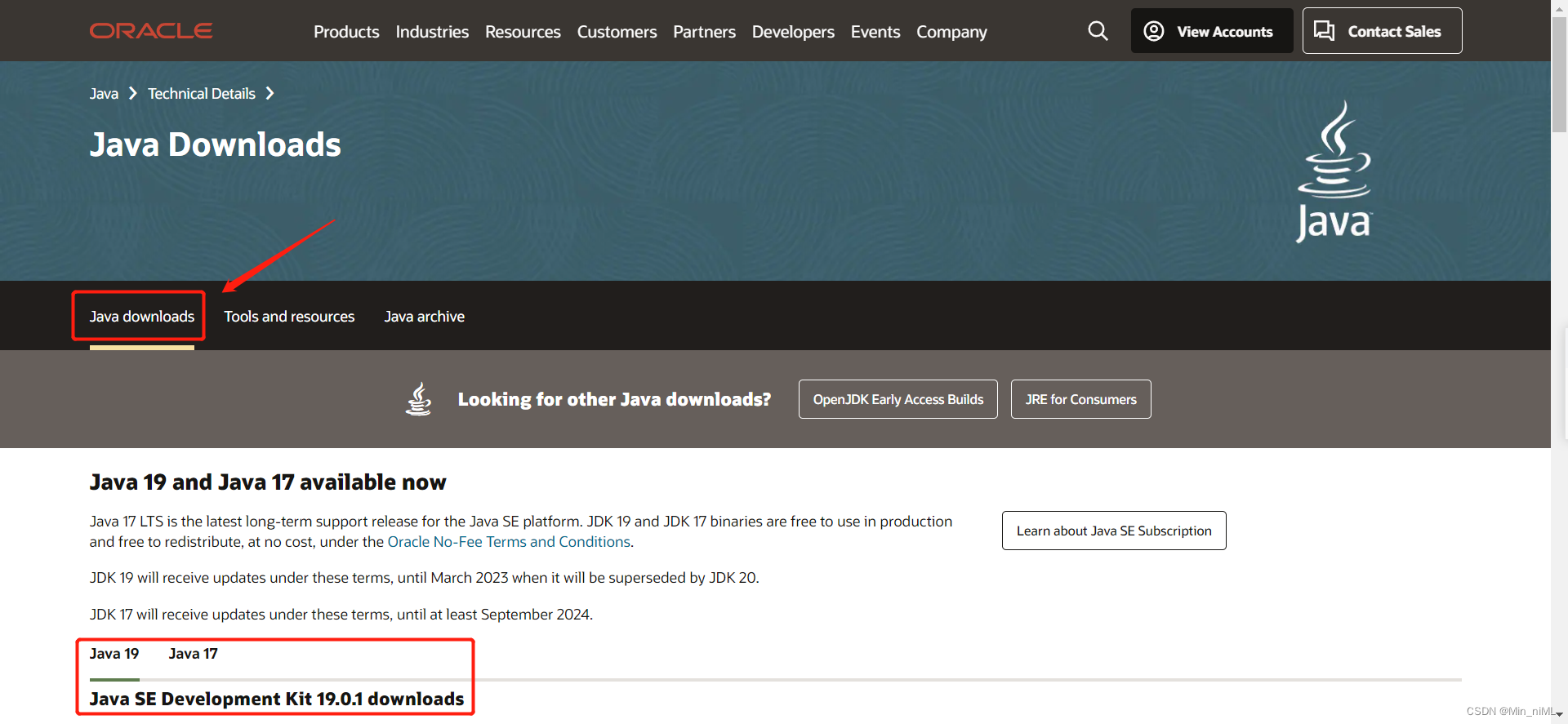This screenshot has height=724, width=1568.
Task: Click the scrollbar down arrow
Action: [1559, 715]
